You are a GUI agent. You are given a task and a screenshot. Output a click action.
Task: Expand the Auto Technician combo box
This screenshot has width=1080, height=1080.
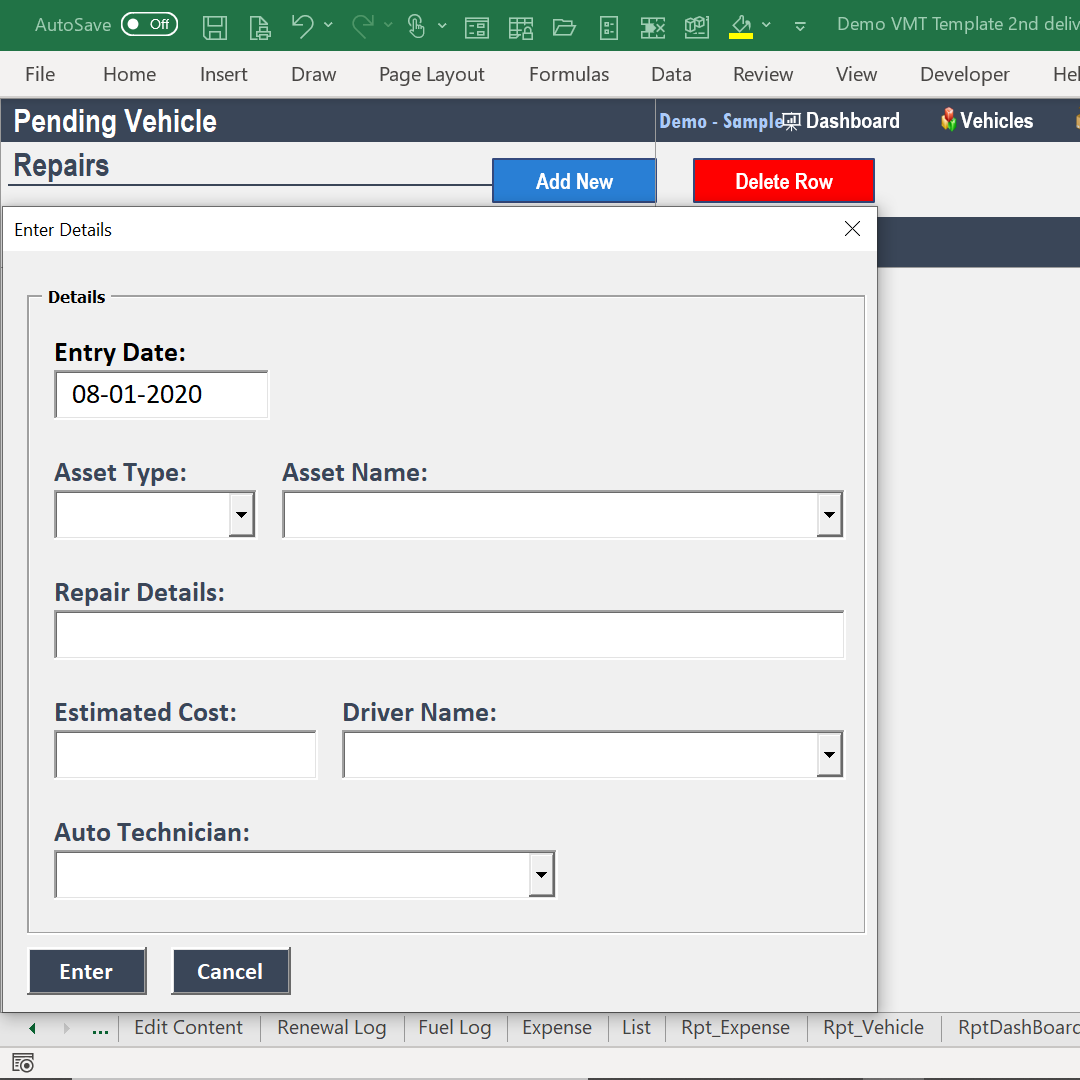(x=541, y=874)
